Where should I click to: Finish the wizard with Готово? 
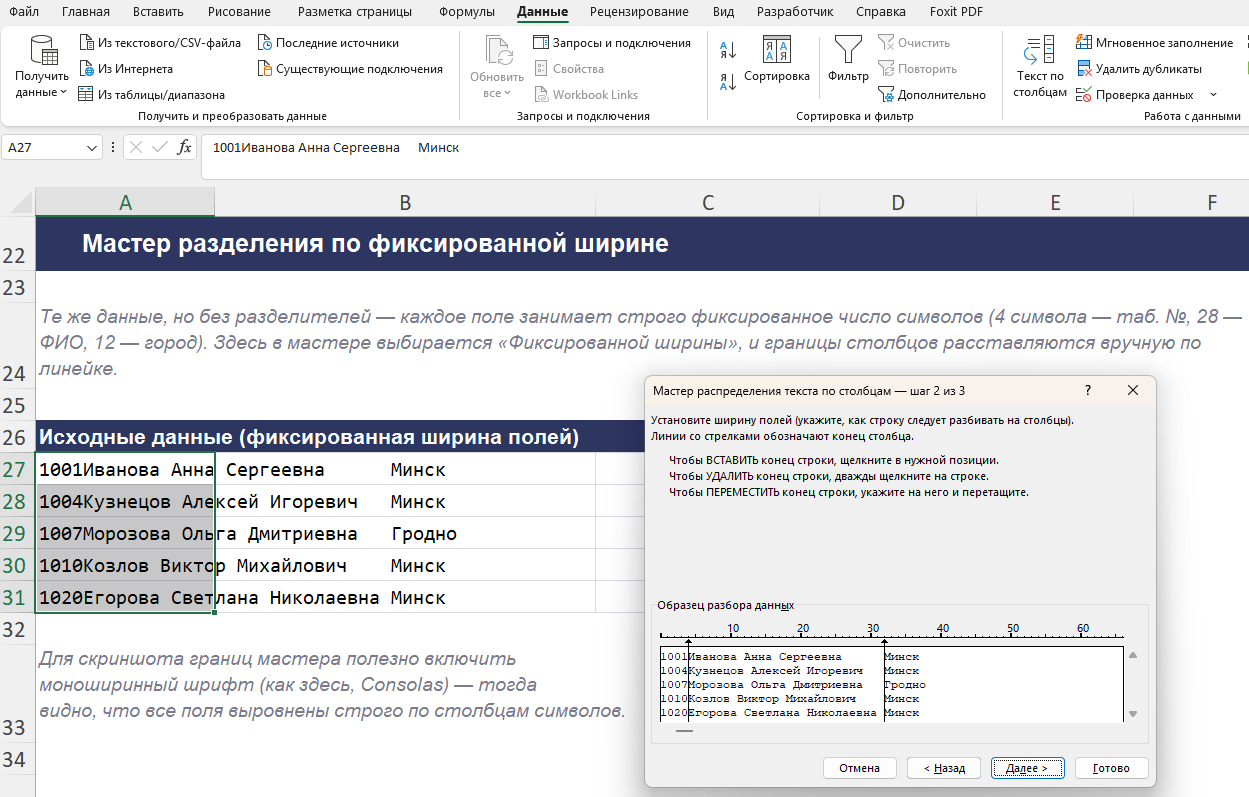tap(1111, 768)
